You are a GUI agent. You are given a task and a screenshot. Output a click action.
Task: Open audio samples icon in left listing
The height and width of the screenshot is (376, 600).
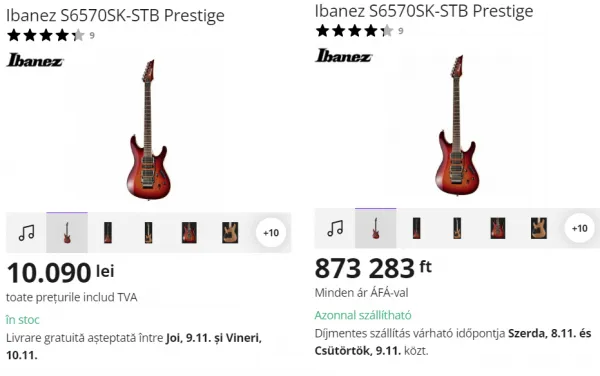click(x=26, y=233)
